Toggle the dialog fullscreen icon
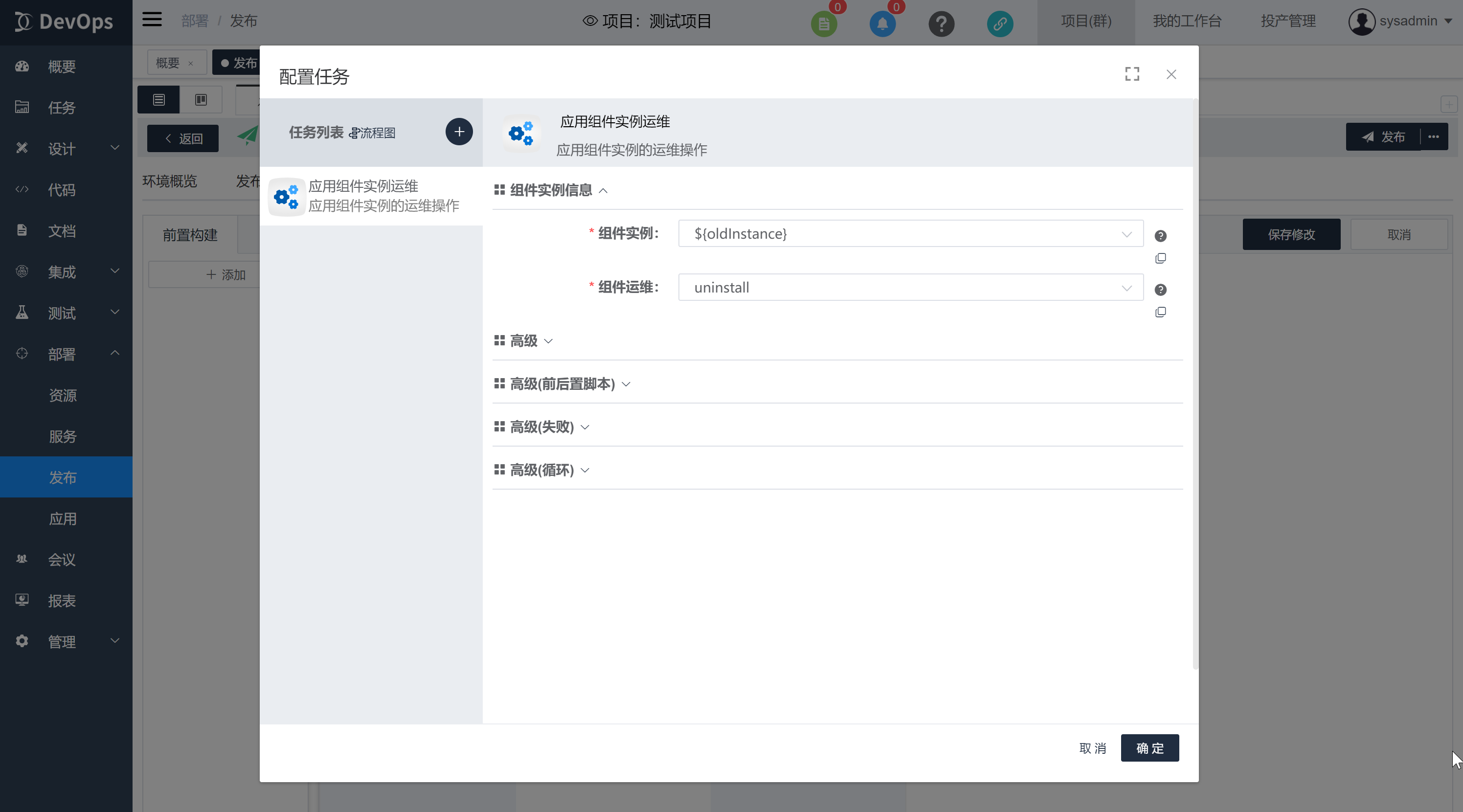 1132,74
